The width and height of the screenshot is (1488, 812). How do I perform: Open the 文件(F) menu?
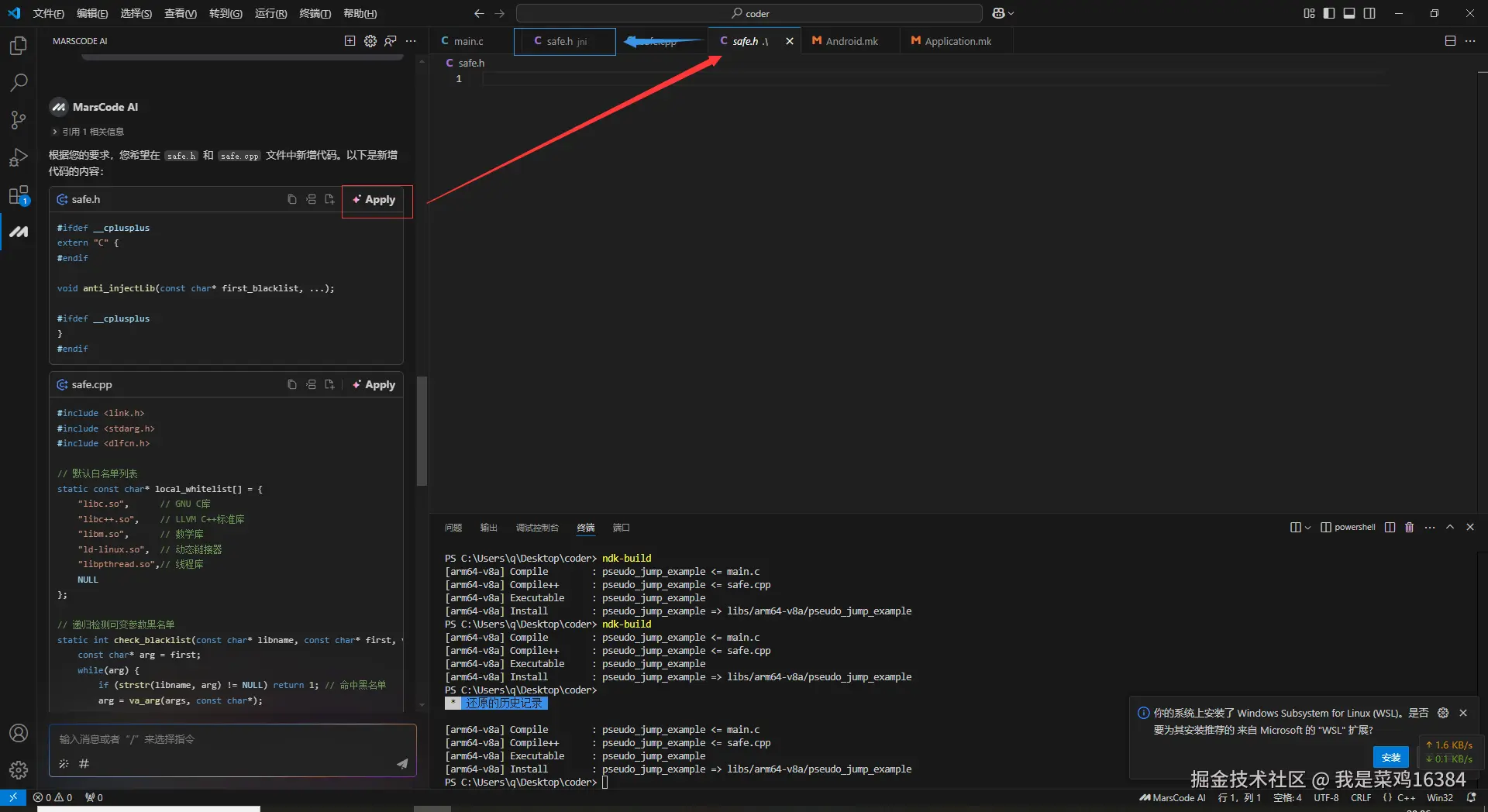[49, 13]
